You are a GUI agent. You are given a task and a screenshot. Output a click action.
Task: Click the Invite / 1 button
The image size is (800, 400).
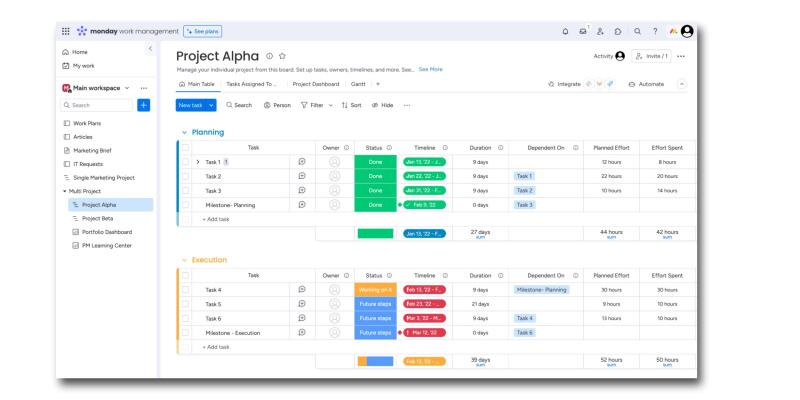click(x=652, y=57)
